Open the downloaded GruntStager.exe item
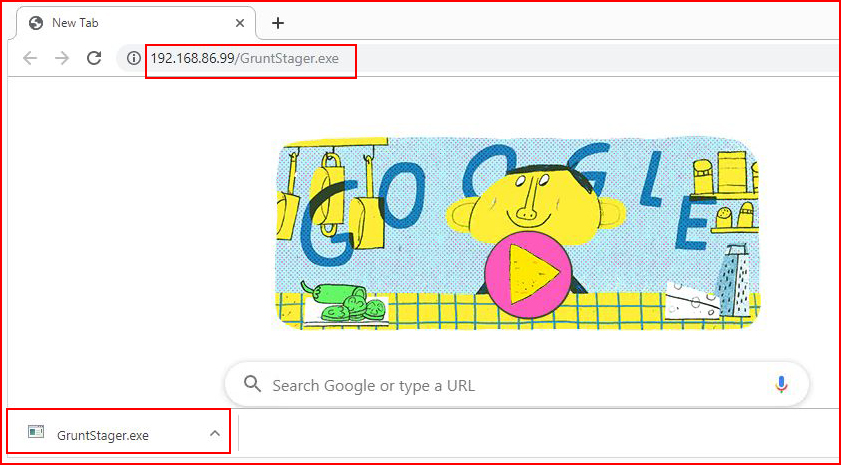This screenshot has height=465, width=841. point(103,435)
